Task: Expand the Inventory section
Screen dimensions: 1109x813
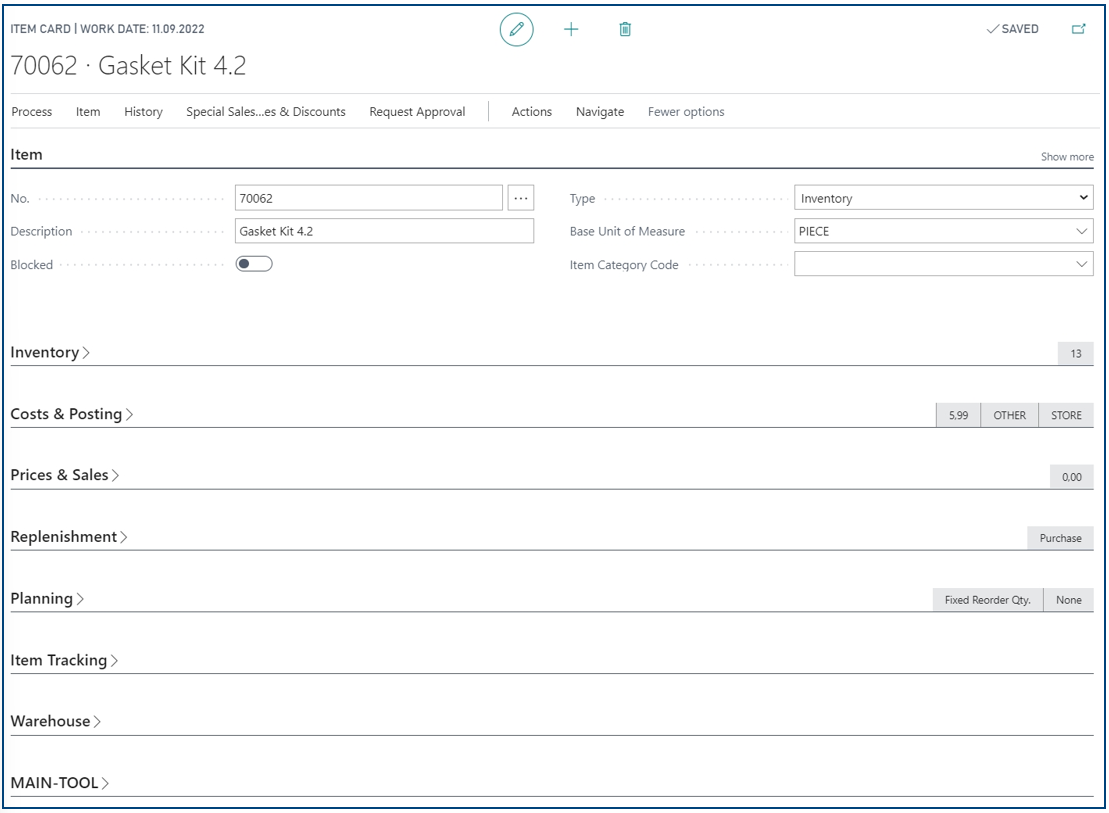Action: [x=50, y=352]
